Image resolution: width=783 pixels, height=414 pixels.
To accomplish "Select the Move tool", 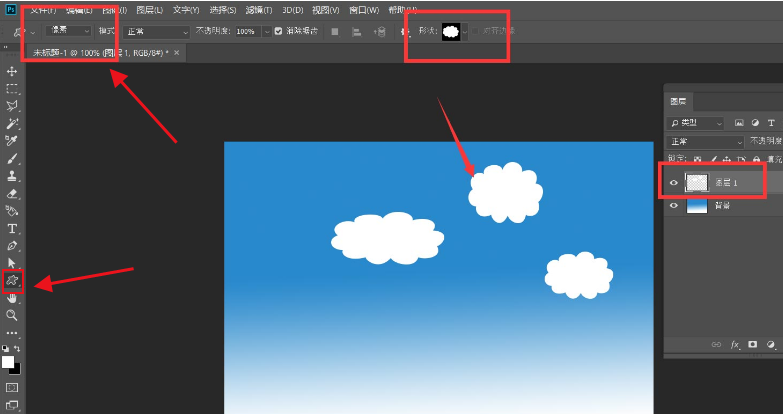I will [12, 72].
